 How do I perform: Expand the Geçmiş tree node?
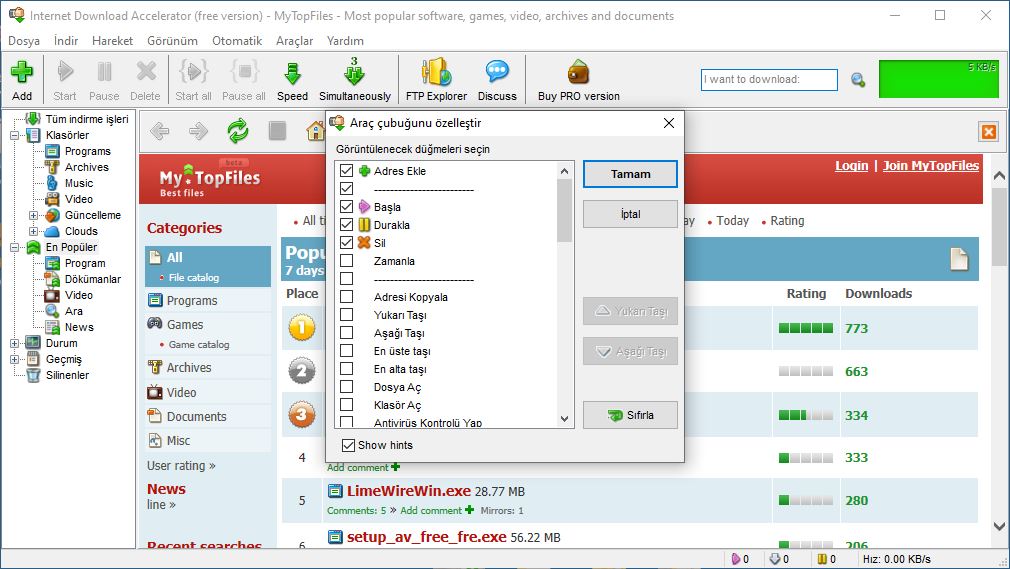(x=14, y=360)
